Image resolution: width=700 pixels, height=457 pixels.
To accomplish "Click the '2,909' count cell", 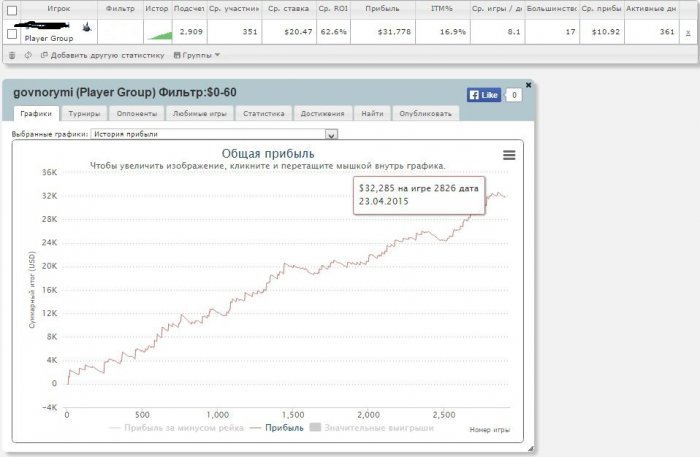I will pos(191,32).
